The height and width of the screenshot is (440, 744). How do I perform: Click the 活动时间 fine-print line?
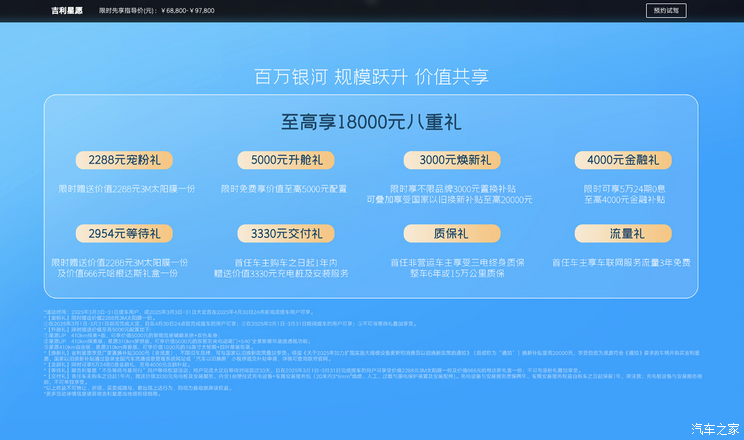pos(179,312)
